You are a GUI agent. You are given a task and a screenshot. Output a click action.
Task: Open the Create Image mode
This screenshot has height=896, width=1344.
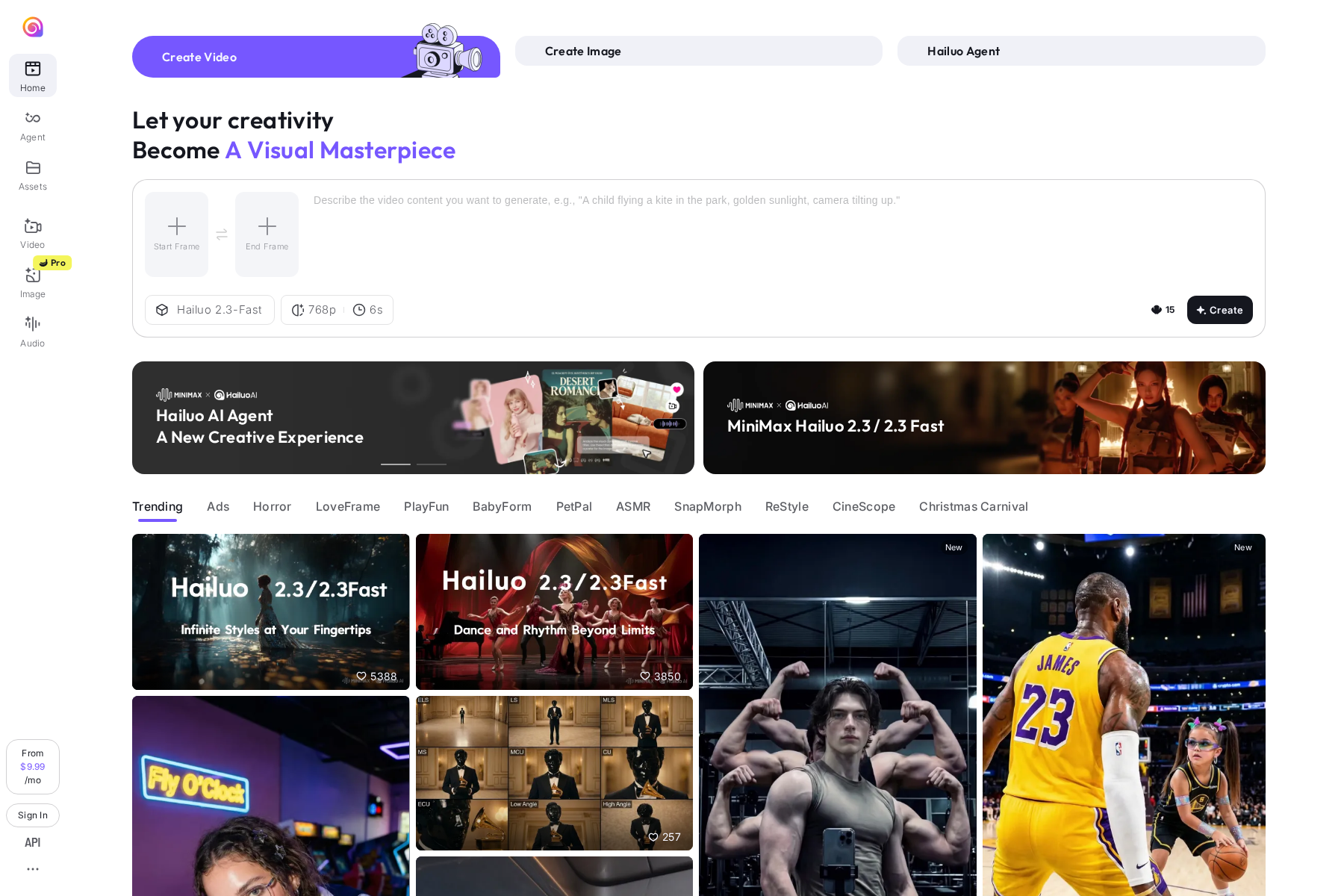coord(698,51)
